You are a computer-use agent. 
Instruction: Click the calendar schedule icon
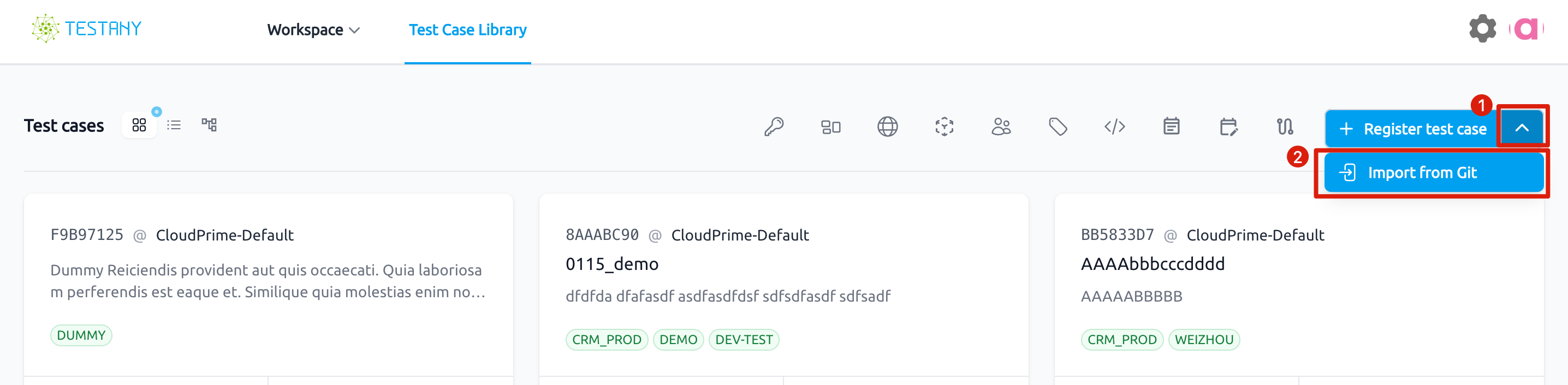[1171, 127]
